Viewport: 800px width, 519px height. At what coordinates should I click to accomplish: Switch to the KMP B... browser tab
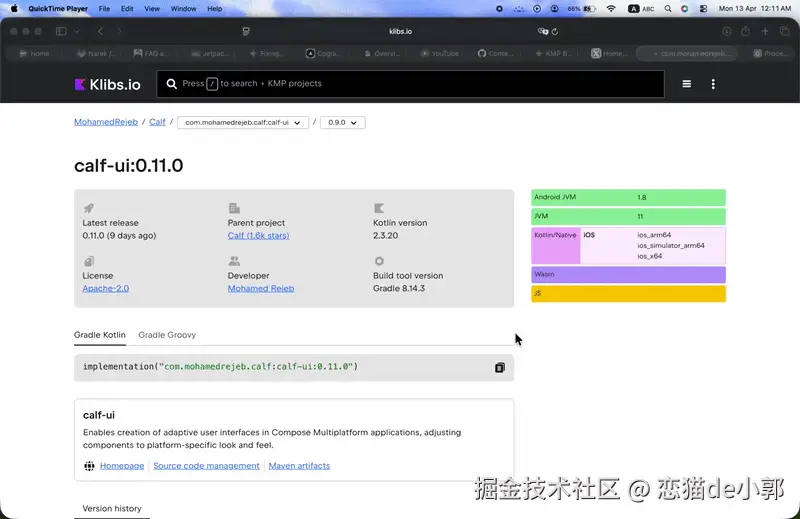[x=554, y=53]
